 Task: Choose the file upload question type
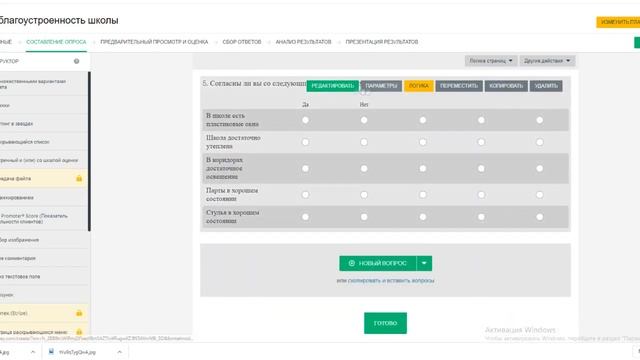click(44, 179)
